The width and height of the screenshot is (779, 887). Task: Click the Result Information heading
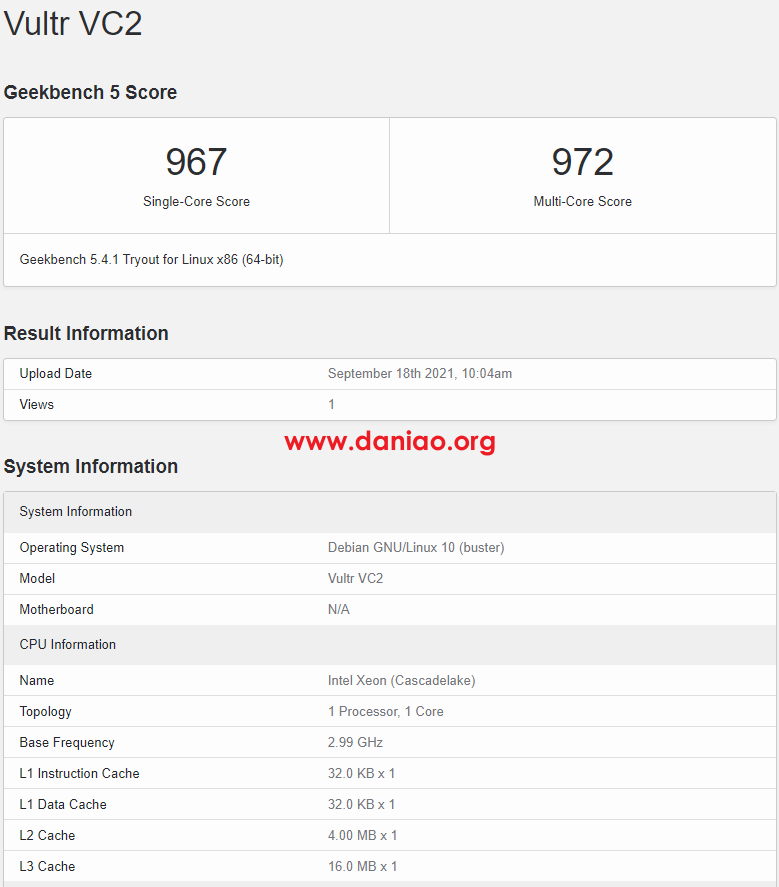coord(86,333)
